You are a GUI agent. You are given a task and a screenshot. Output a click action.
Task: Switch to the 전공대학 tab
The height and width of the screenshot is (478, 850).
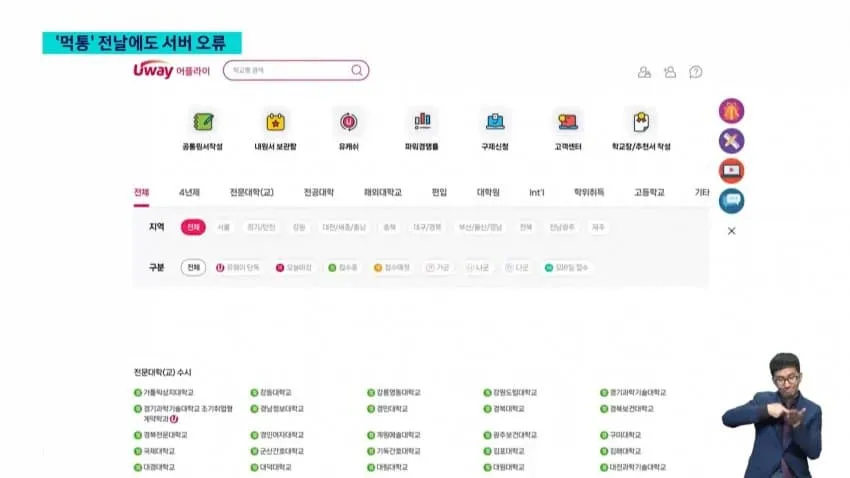point(319,192)
